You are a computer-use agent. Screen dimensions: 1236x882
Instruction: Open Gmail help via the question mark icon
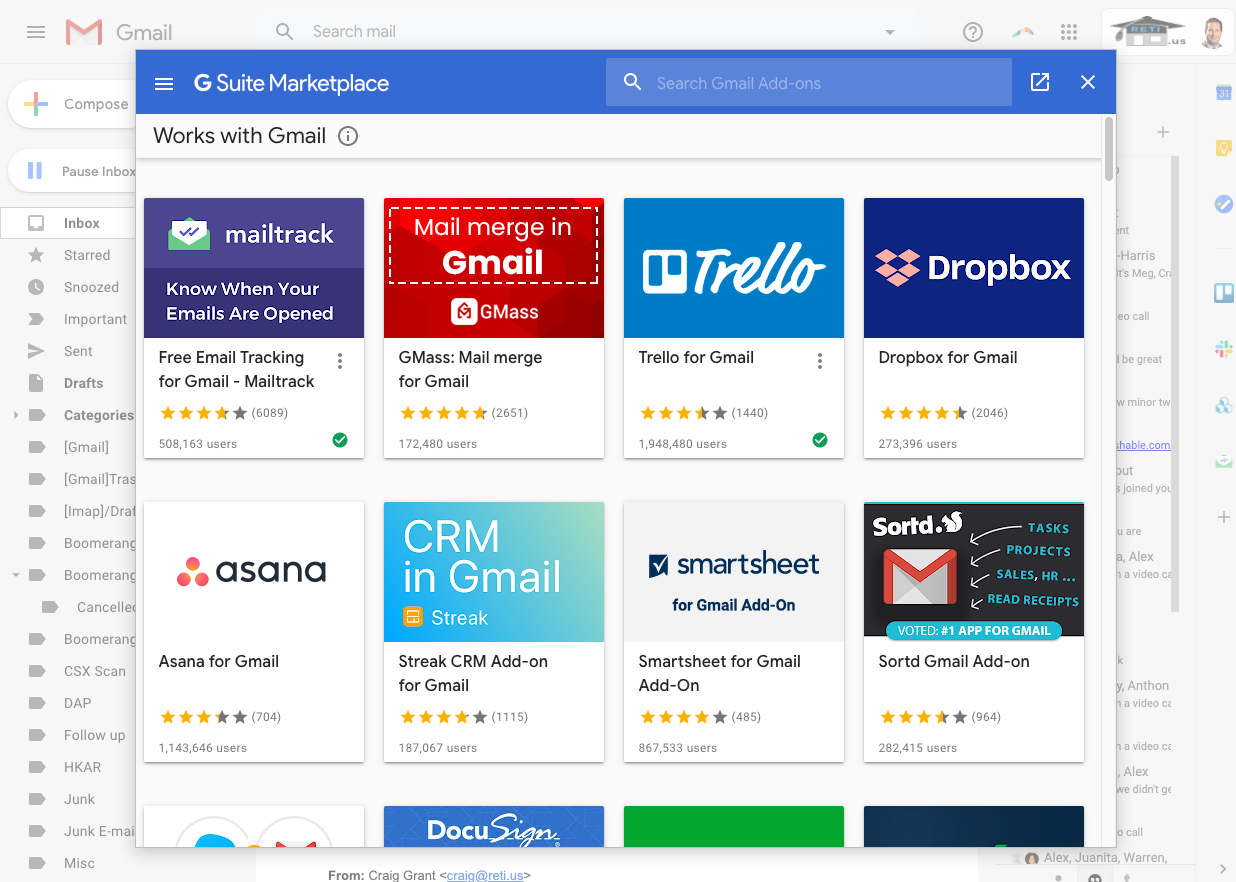[972, 31]
